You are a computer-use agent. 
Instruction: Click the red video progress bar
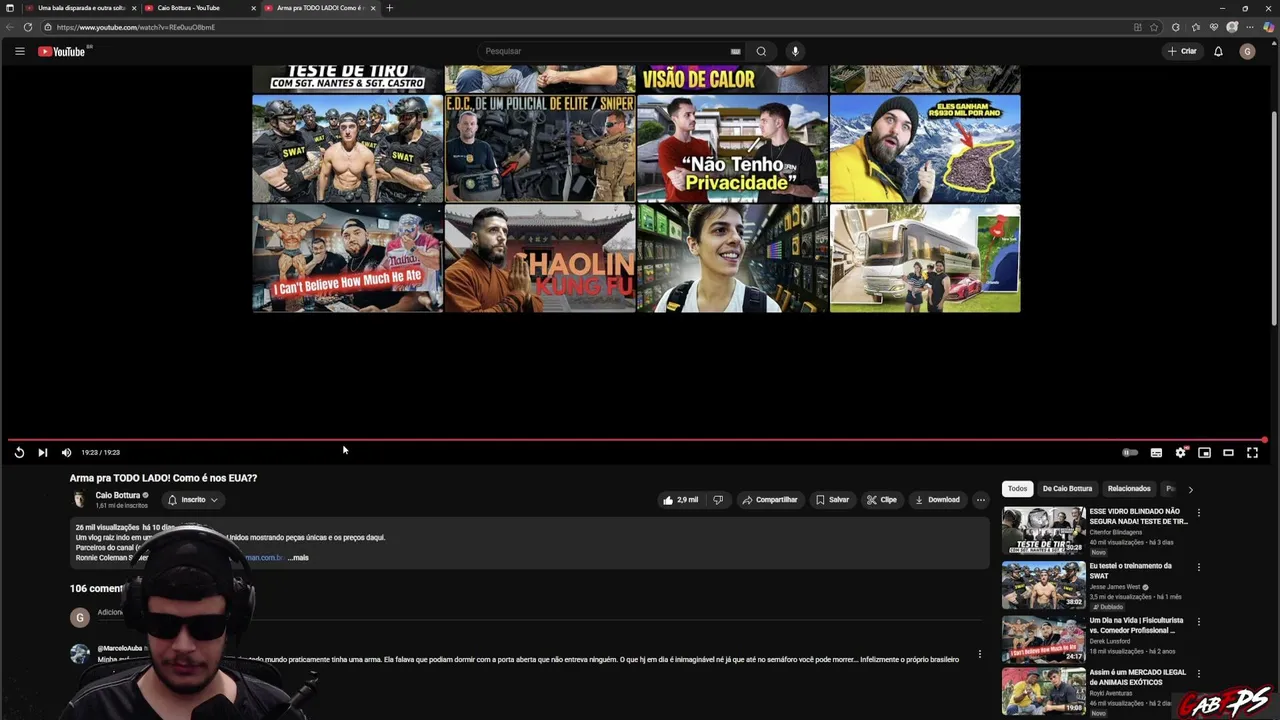pyautogui.click(x=636, y=440)
